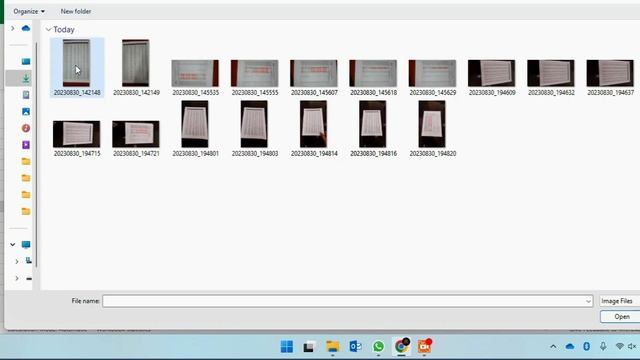The height and width of the screenshot is (360, 640).
Task: Collapse the This PC tree node
Action: point(13,244)
